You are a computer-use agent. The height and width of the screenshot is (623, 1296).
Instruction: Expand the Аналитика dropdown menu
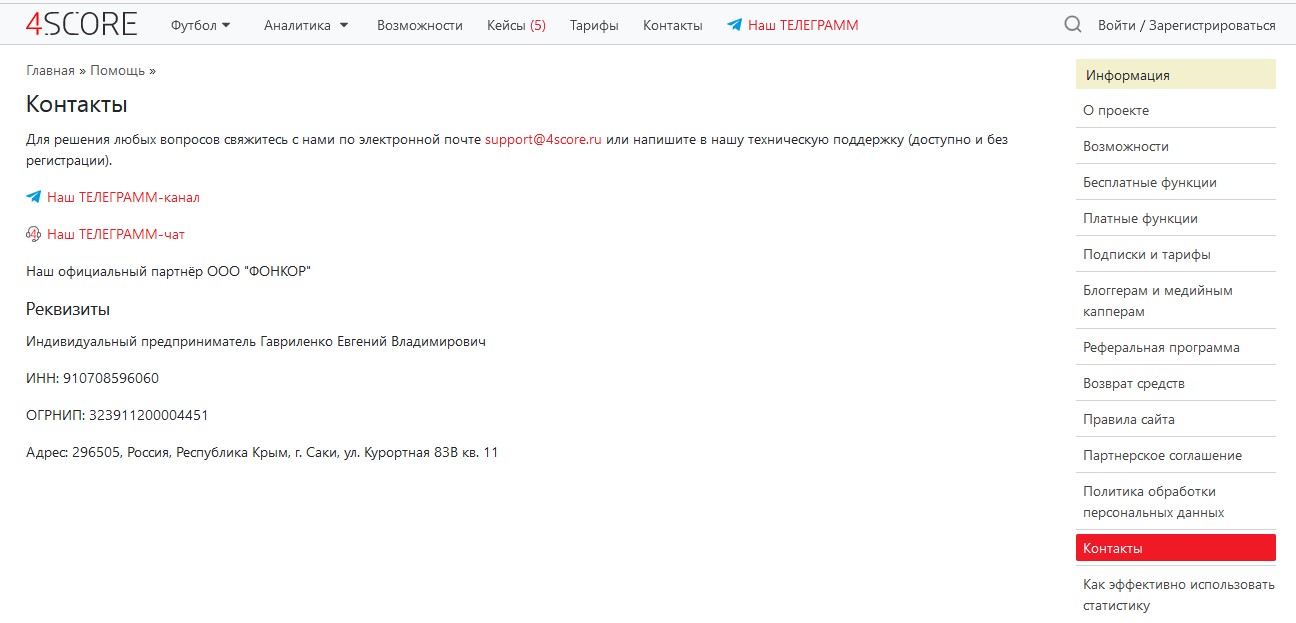306,25
